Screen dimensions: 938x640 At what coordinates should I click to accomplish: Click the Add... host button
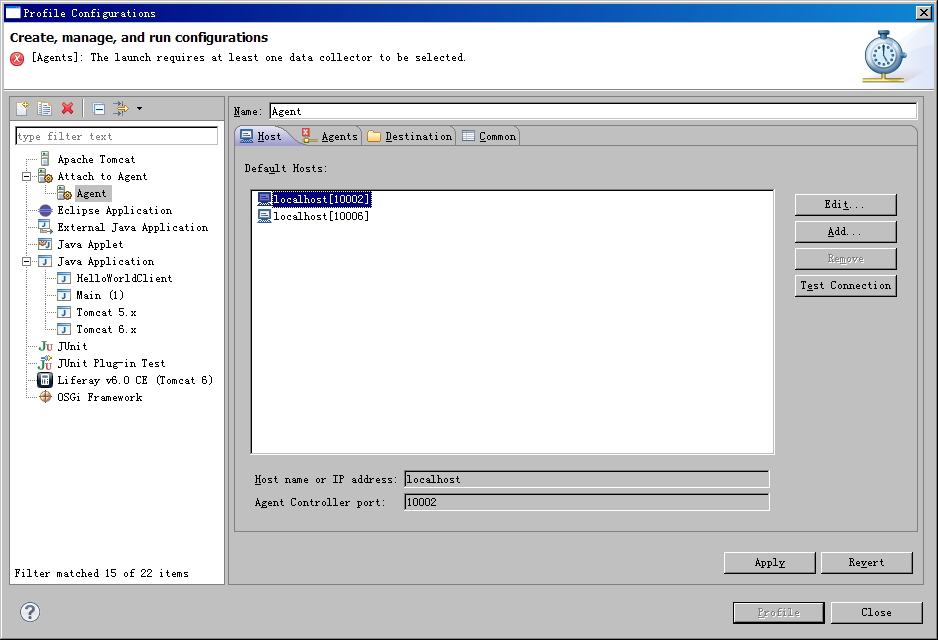point(845,231)
